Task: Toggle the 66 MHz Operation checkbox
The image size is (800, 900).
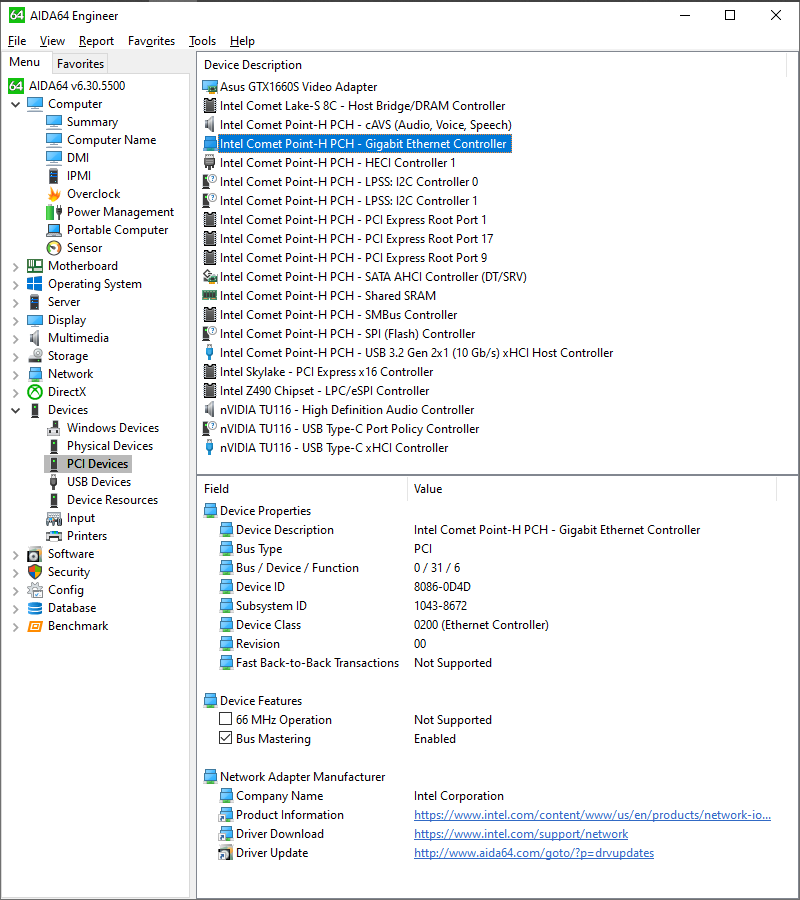Action: pos(226,719)
